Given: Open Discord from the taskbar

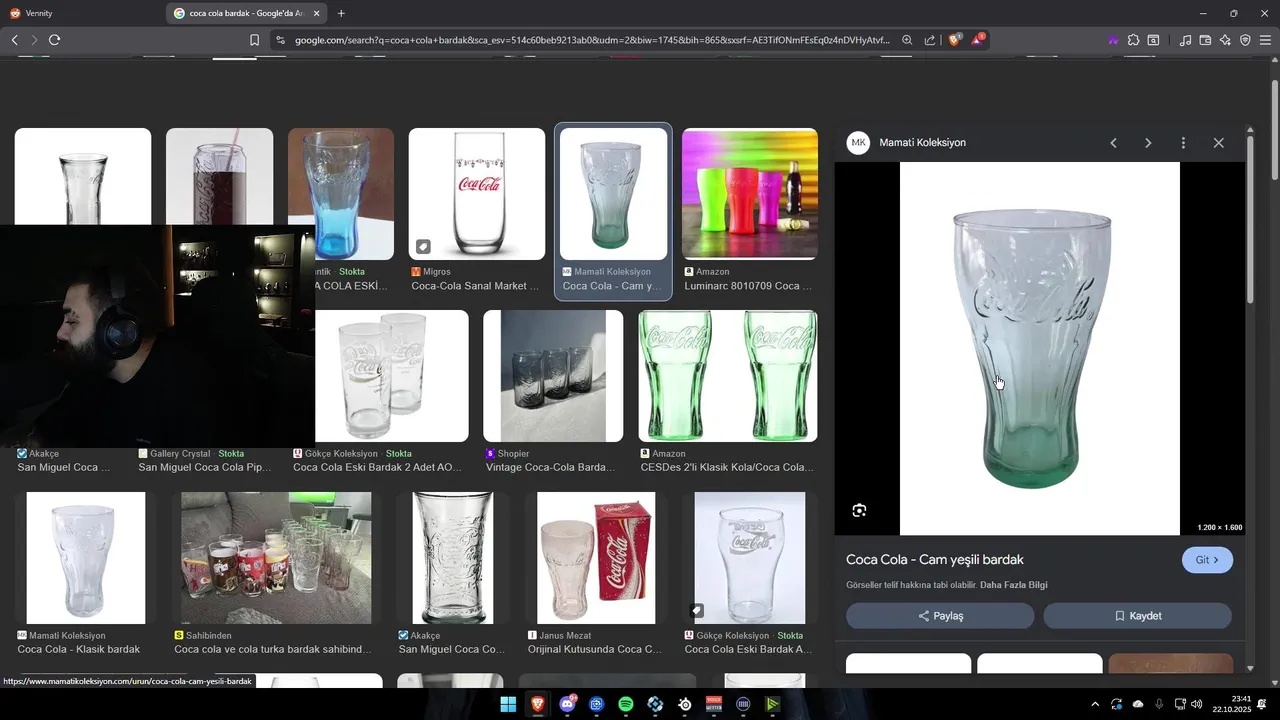Looking at the screenshot, I should (x=568, y=704).
